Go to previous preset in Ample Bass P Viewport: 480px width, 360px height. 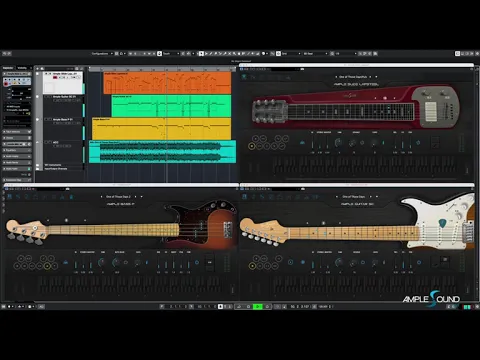coord(101,197)
